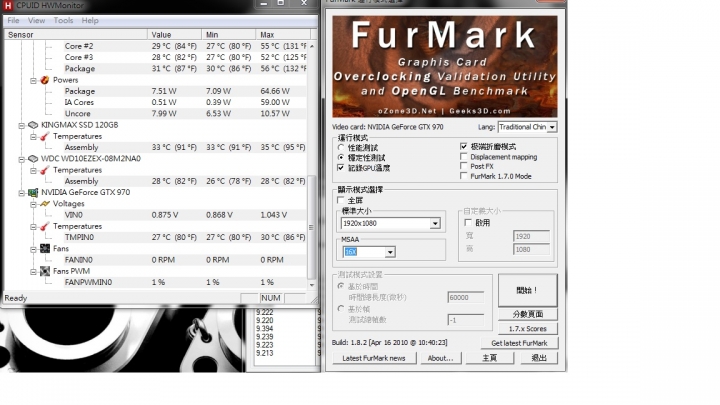Collapse the Fans node expander

[33, 249]
